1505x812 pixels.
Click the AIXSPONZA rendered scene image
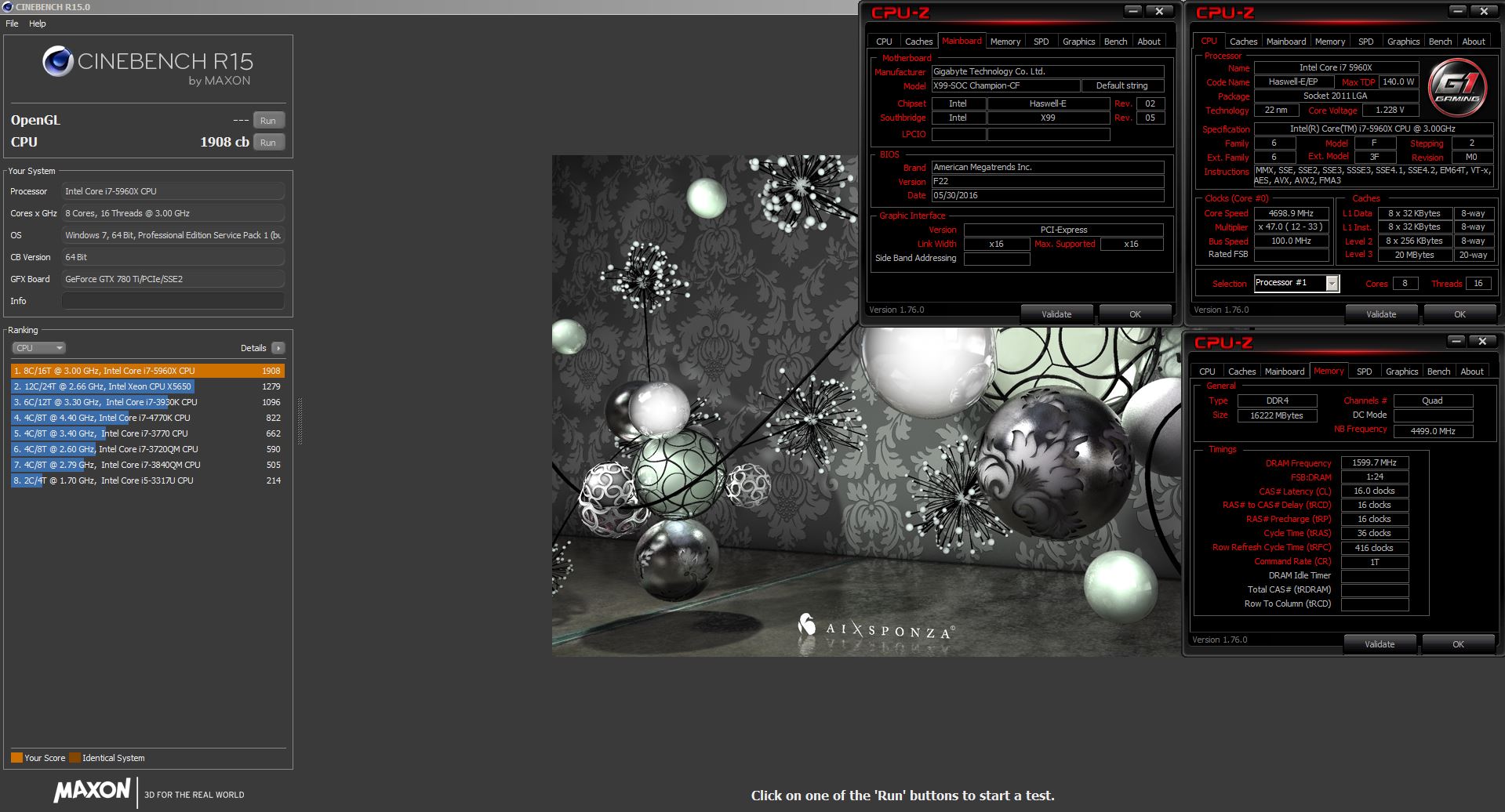point(866,406)
